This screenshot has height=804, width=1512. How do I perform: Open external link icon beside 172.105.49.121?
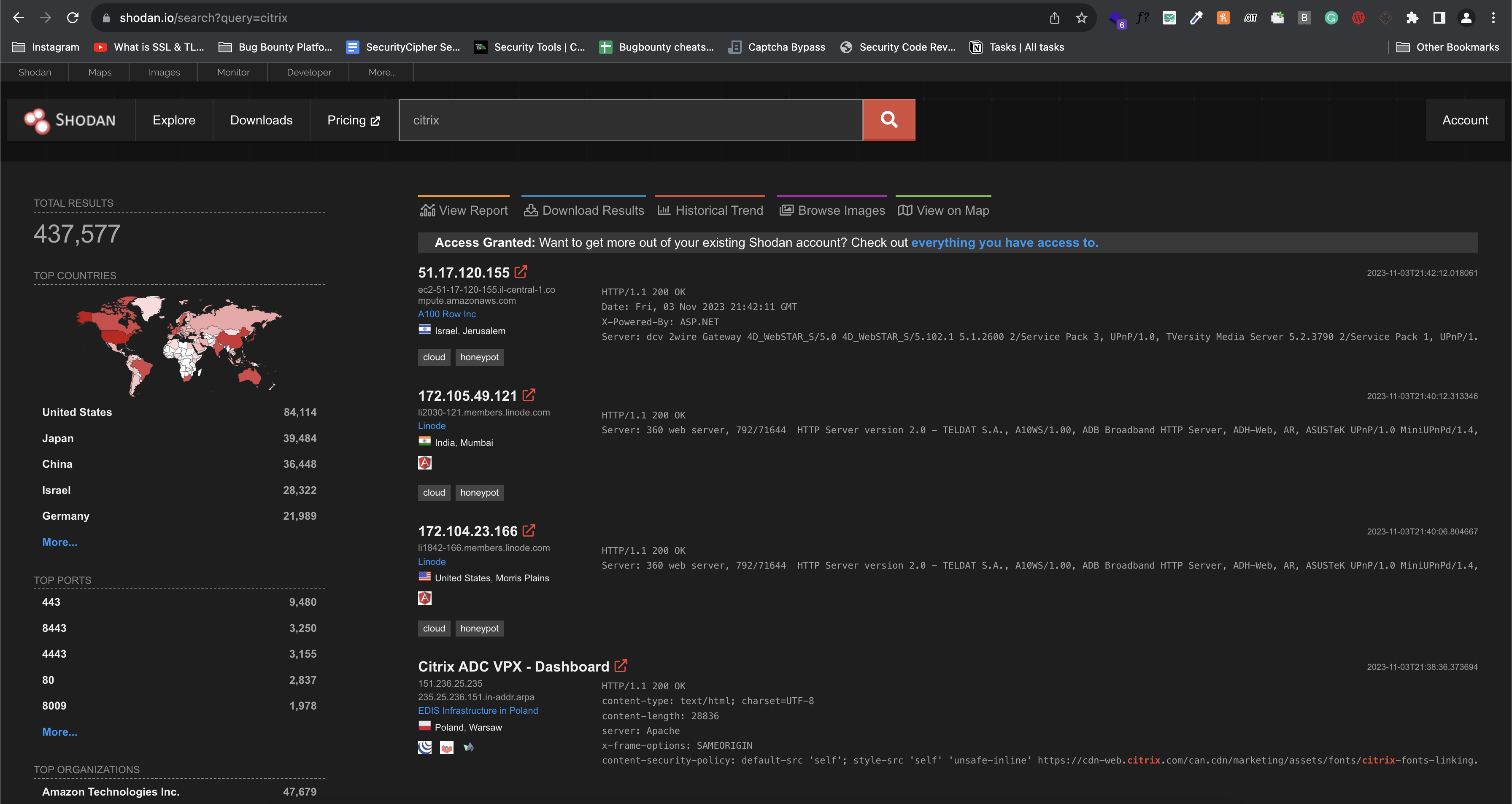tap(528, 395)
